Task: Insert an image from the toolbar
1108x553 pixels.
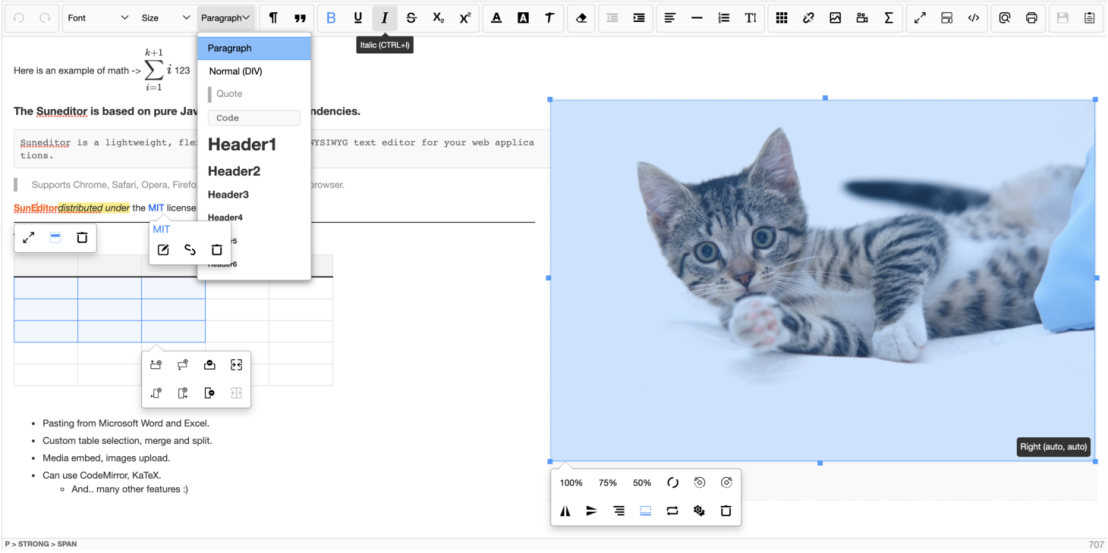Action: pos(835,18)
